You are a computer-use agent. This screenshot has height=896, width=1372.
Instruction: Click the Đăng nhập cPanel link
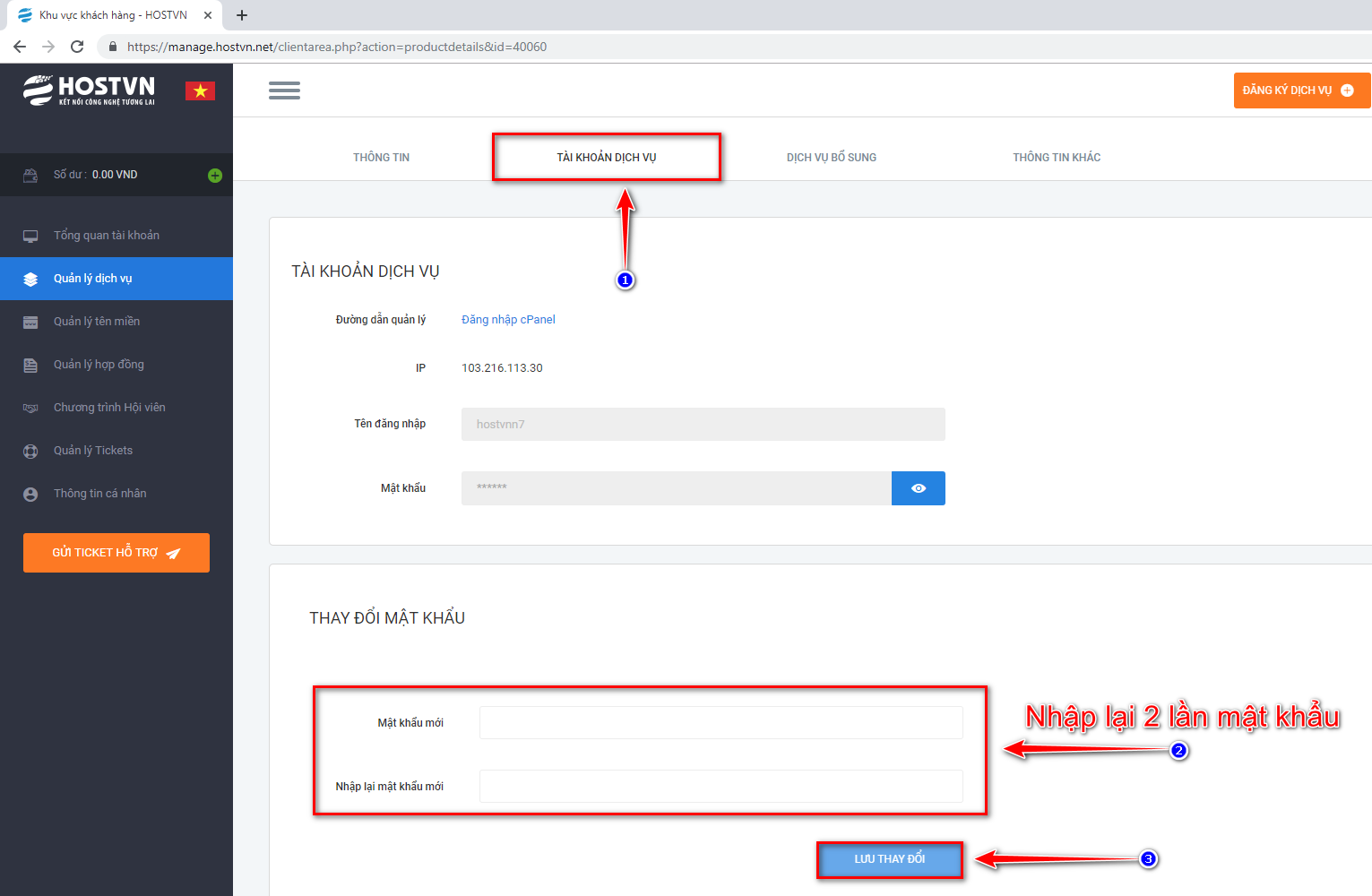coord(508,320)
